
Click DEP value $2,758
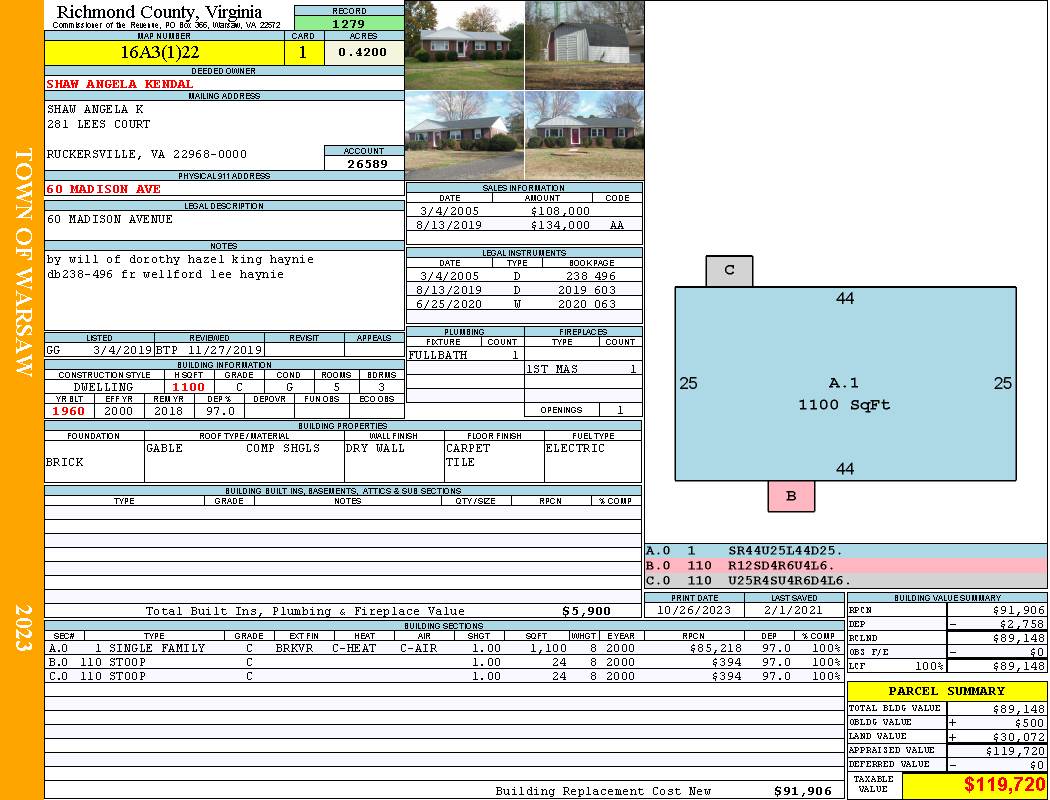coord(1021,624)
